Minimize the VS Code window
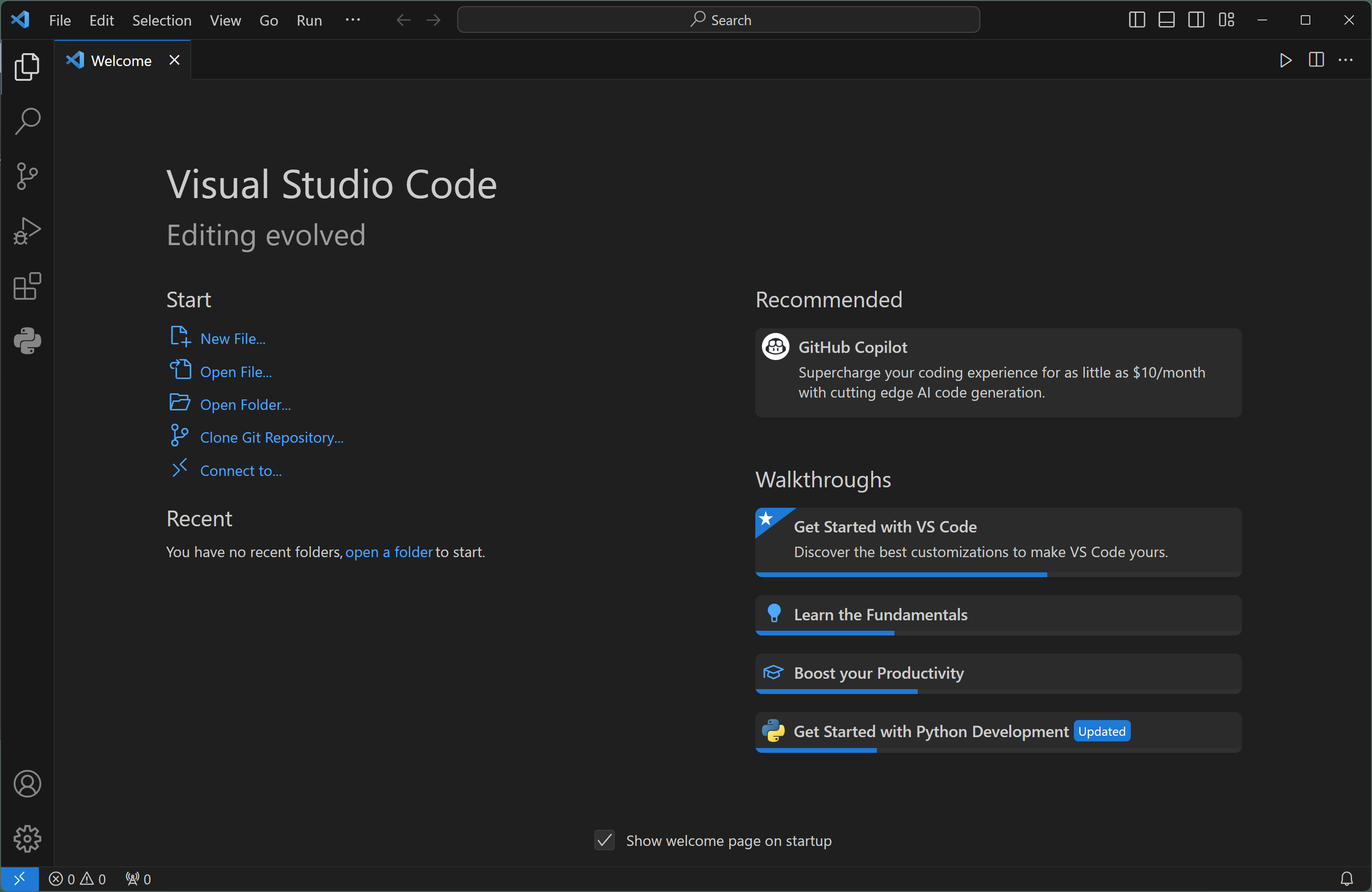The image size is (1372, 892). coord(1262,20)
